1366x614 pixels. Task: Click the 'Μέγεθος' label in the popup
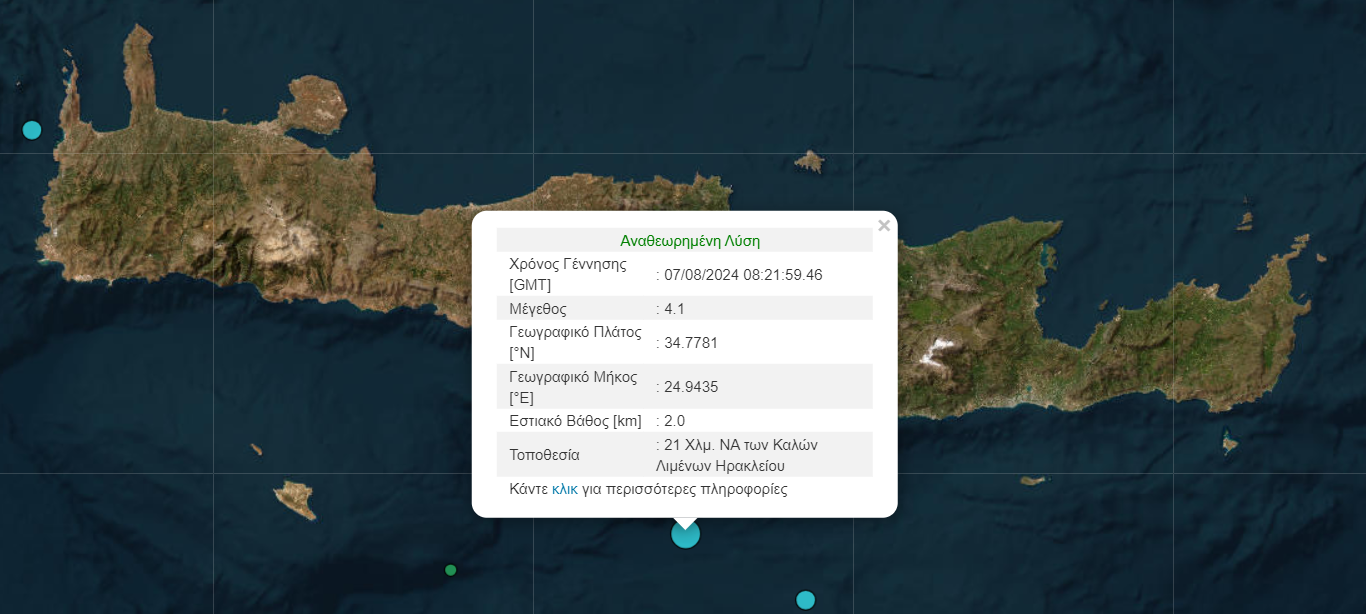point(537,309)
